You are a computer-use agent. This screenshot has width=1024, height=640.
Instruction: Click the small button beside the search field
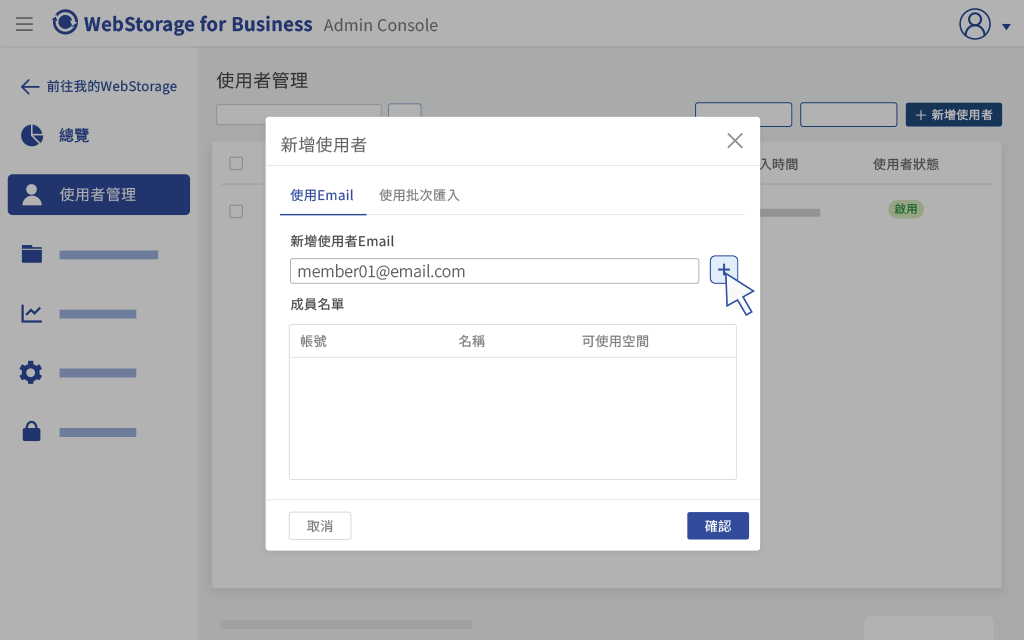[405, 110]
